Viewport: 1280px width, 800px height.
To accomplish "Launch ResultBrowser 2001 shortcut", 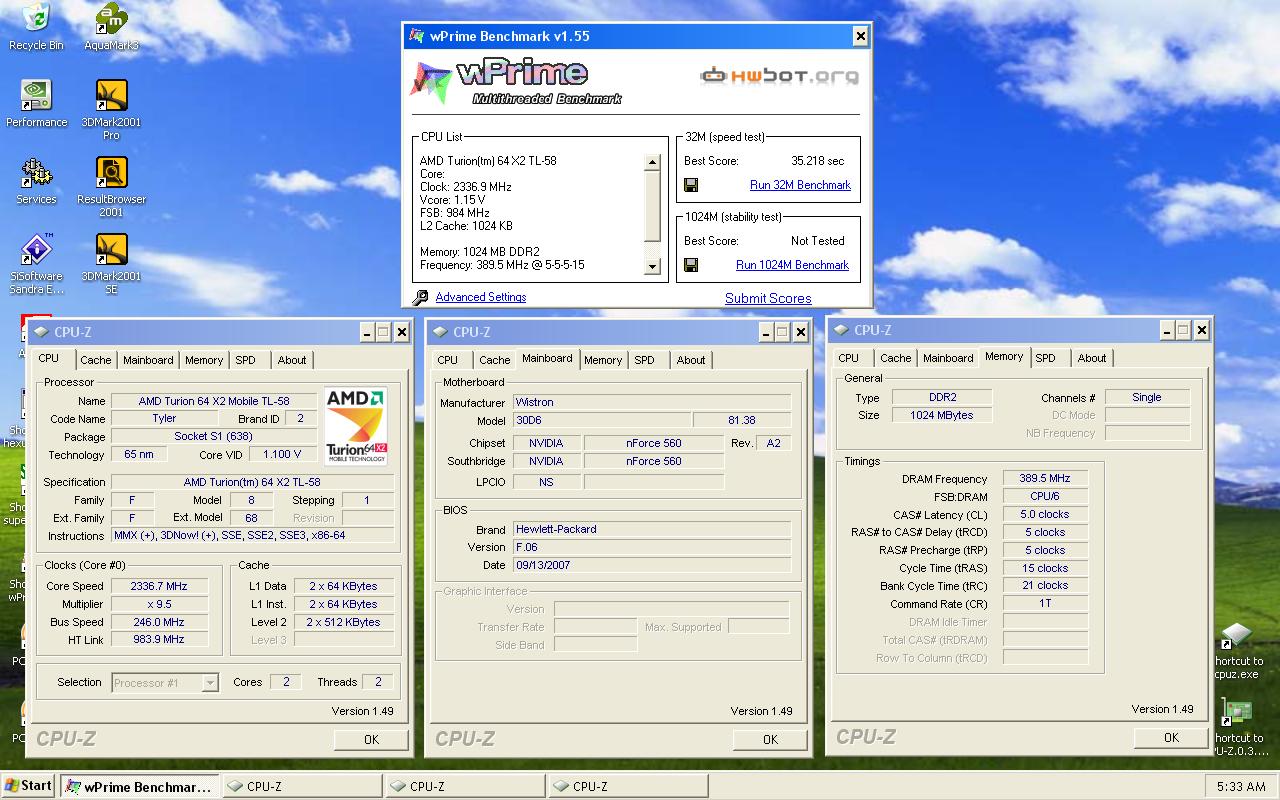I will (111, 186).
